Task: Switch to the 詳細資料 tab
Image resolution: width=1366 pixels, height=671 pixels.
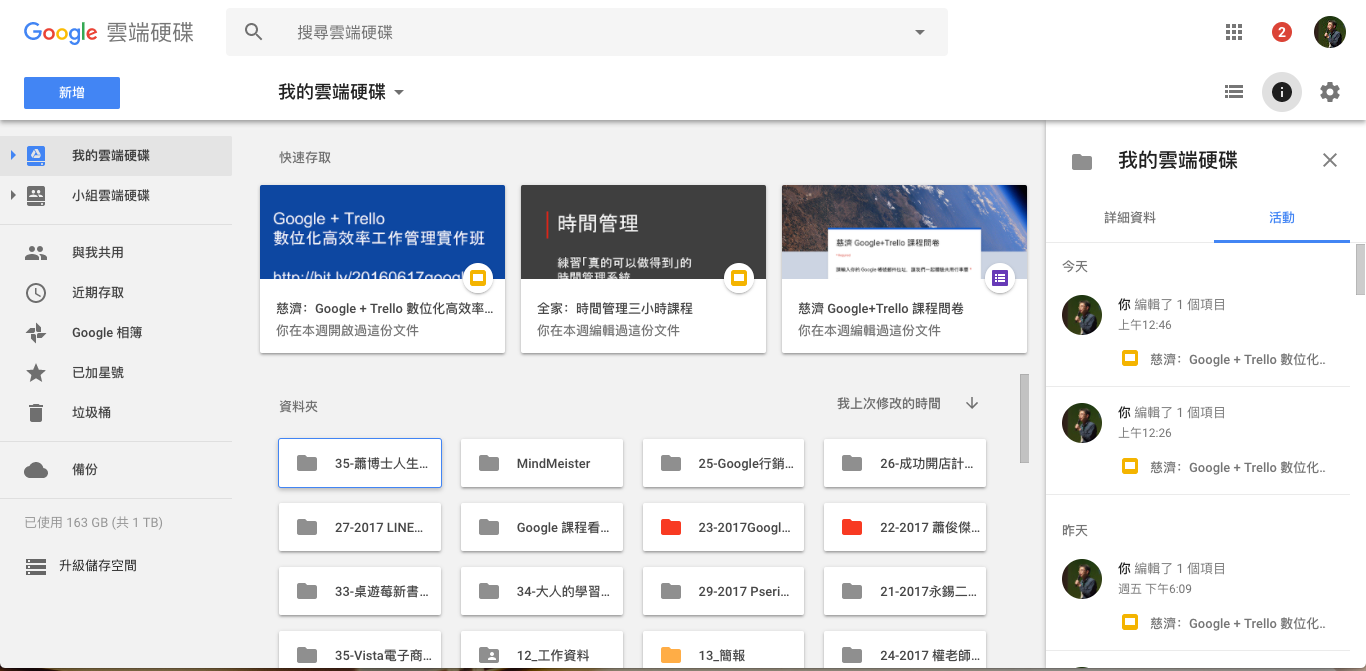Action: (1130, 217)
